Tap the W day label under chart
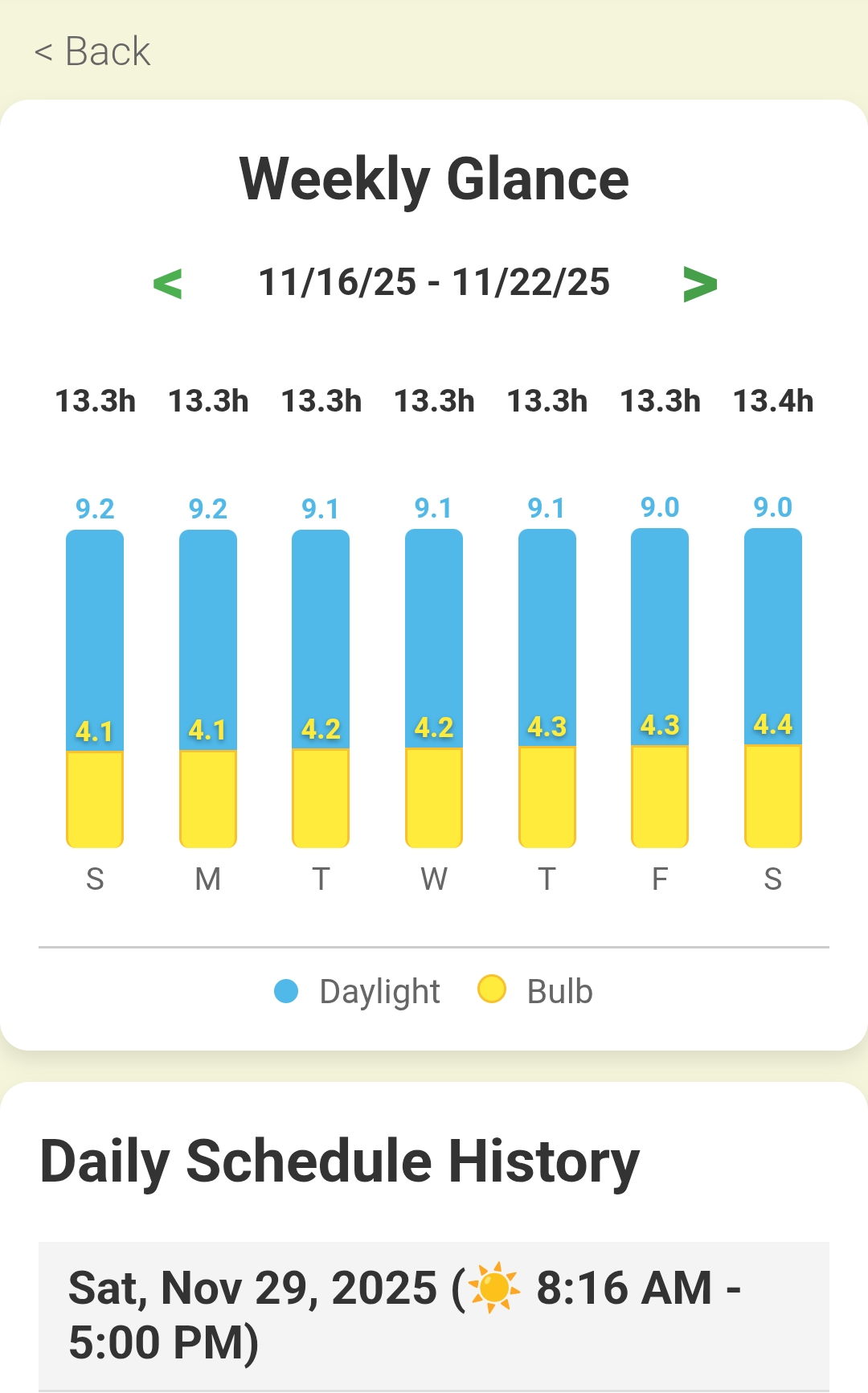 pyautogui.click(x=434, y=879)
